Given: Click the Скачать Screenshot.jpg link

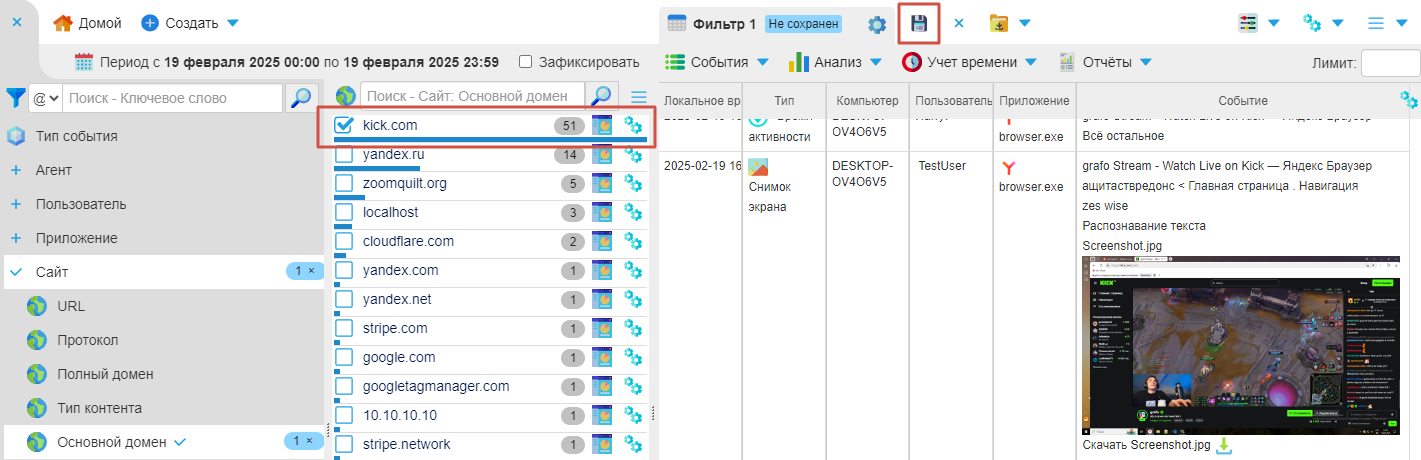Looking at the screenshot, I should click(1146, 445).
